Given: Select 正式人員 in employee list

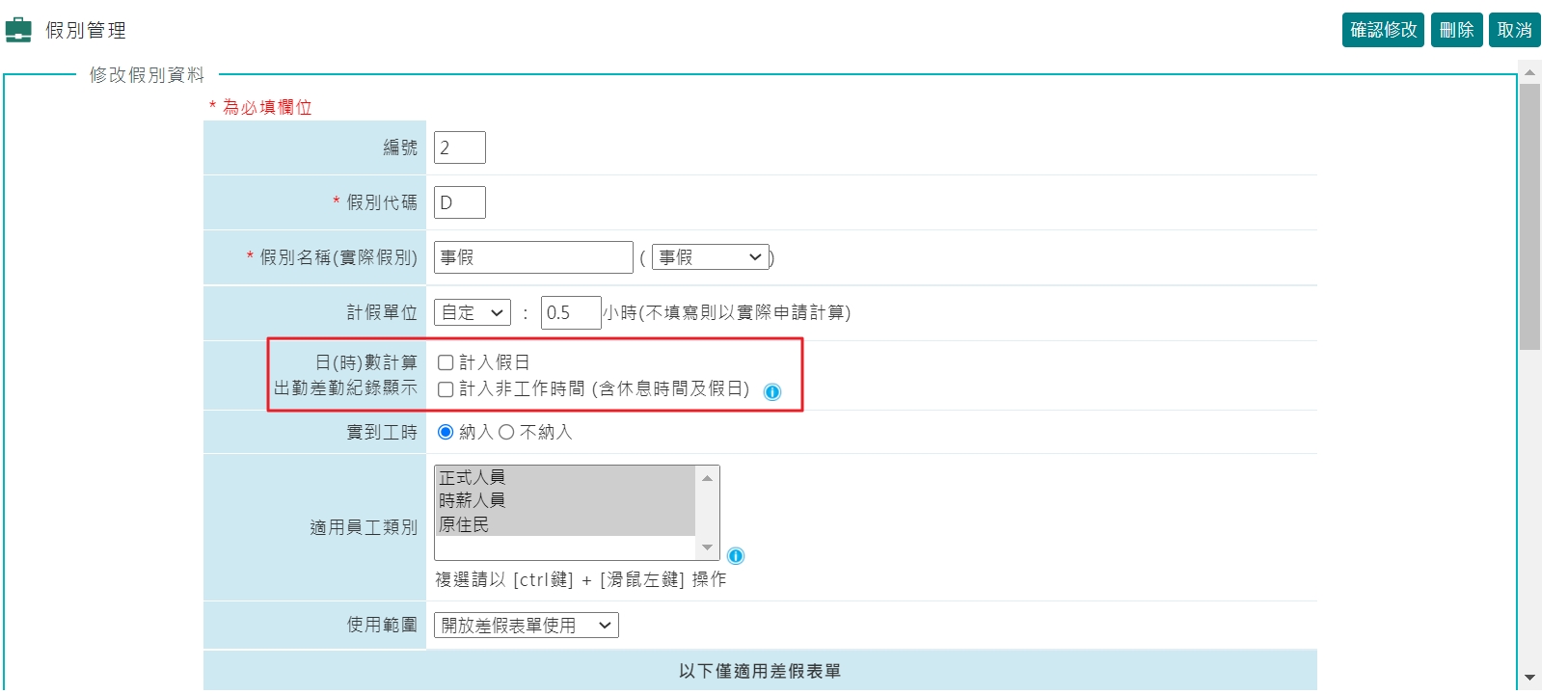Looking at the screenshot, I should click(x=565, y=477).
